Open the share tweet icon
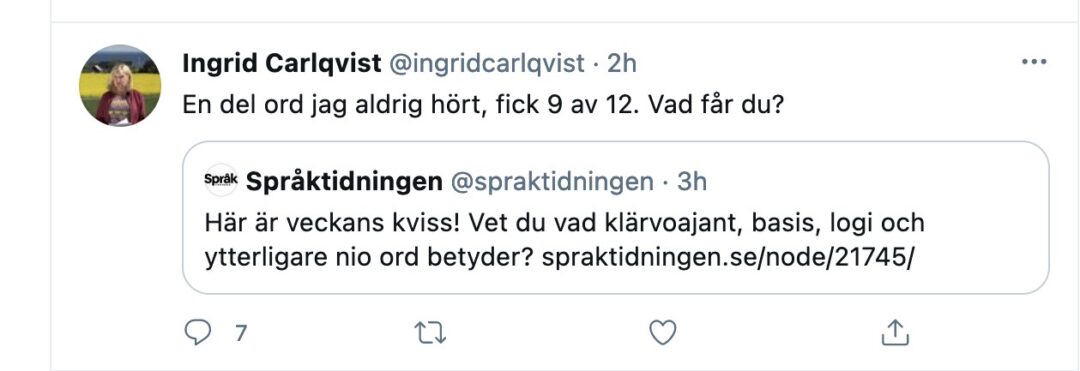Viewport: 1080px width, 371px height. 895,333
